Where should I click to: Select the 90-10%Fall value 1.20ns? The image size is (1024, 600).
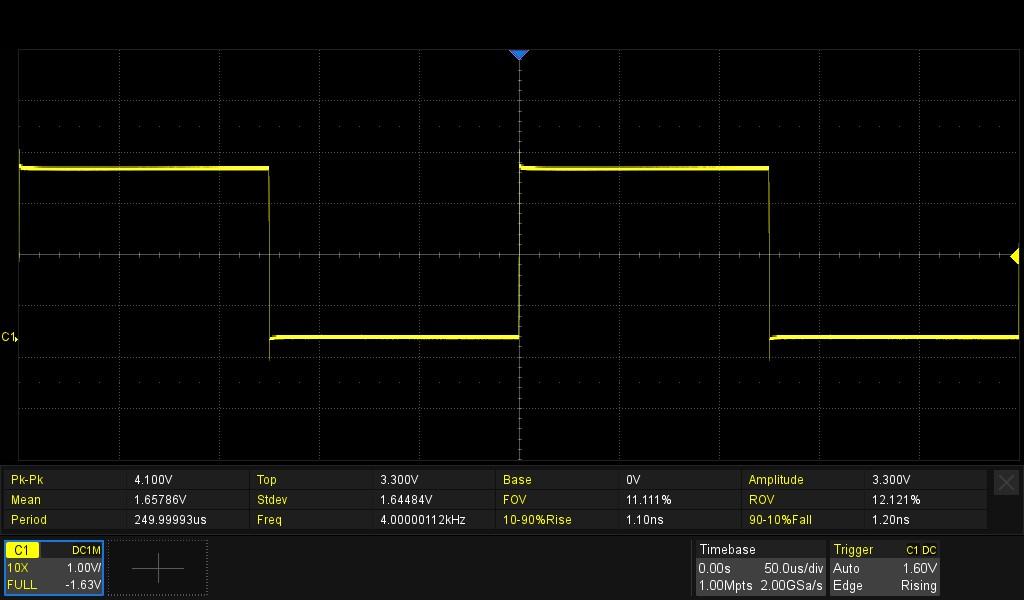(x=891, y=520)
